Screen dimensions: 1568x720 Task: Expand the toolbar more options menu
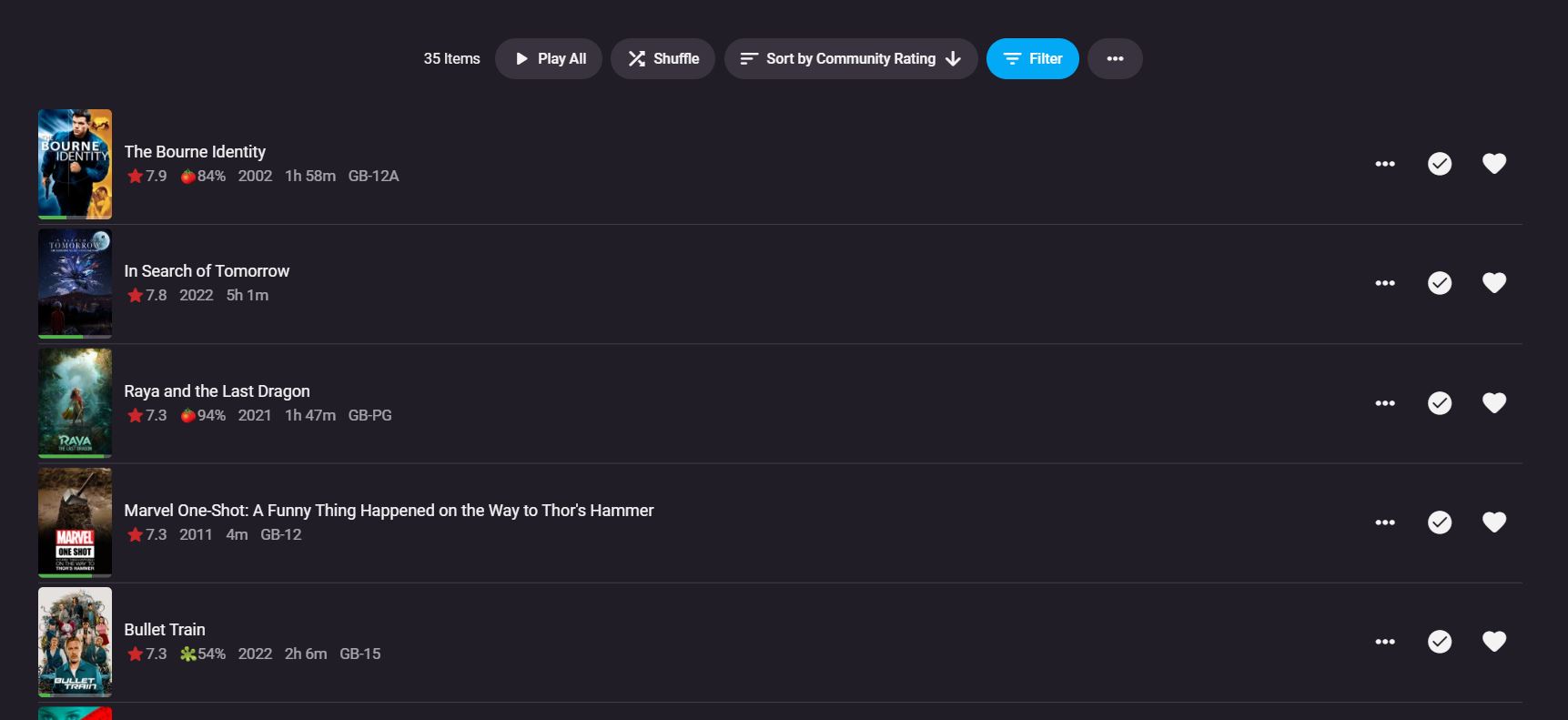[1114, 59]
